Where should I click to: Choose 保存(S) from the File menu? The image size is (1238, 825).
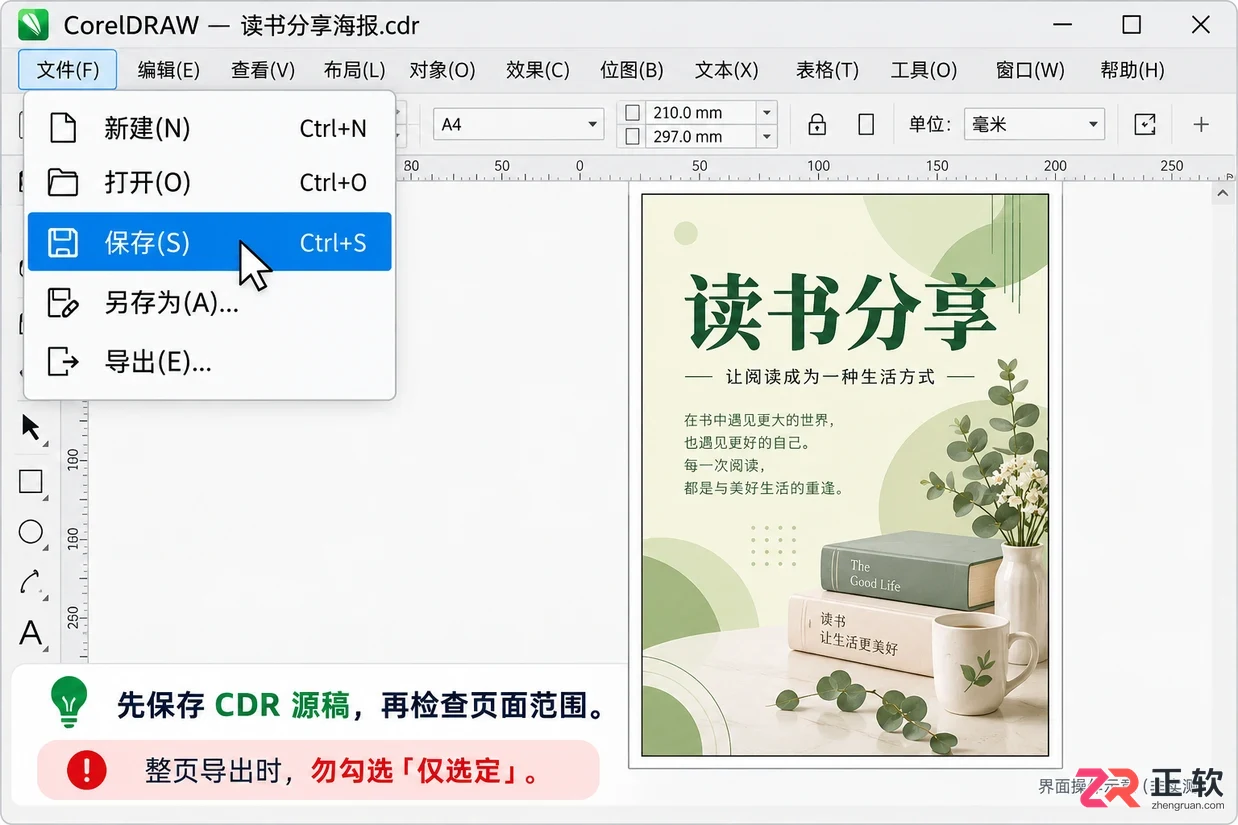pos(209,242)
